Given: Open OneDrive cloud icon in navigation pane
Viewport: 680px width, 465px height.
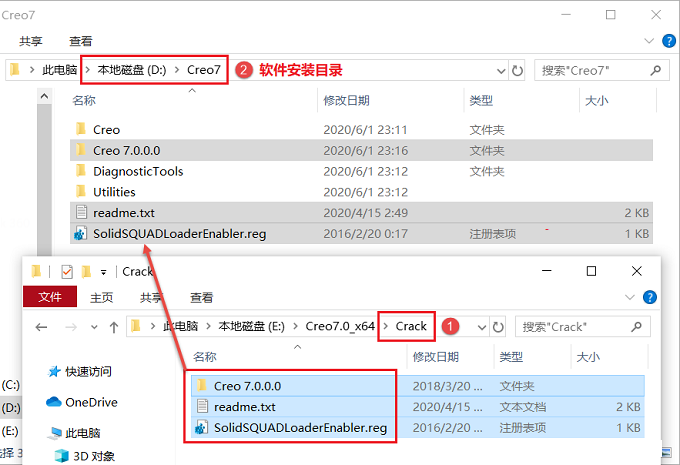Looking at the screenshot, I should click(x=53, y=402).
